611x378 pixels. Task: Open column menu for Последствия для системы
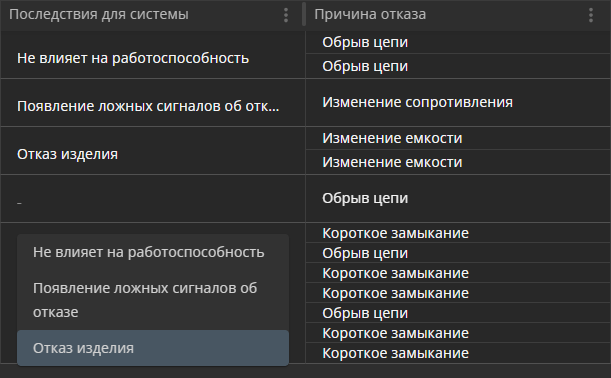click(x=286, y=15)
